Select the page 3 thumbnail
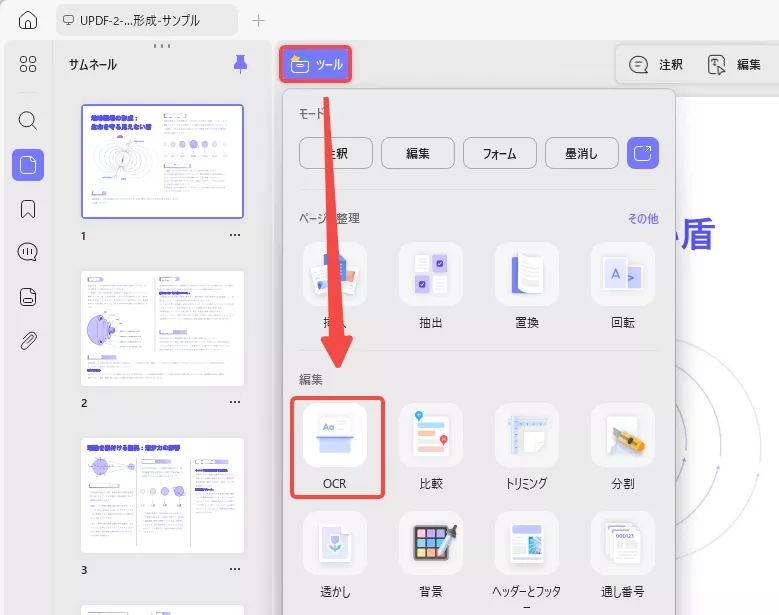 point(162,495)
